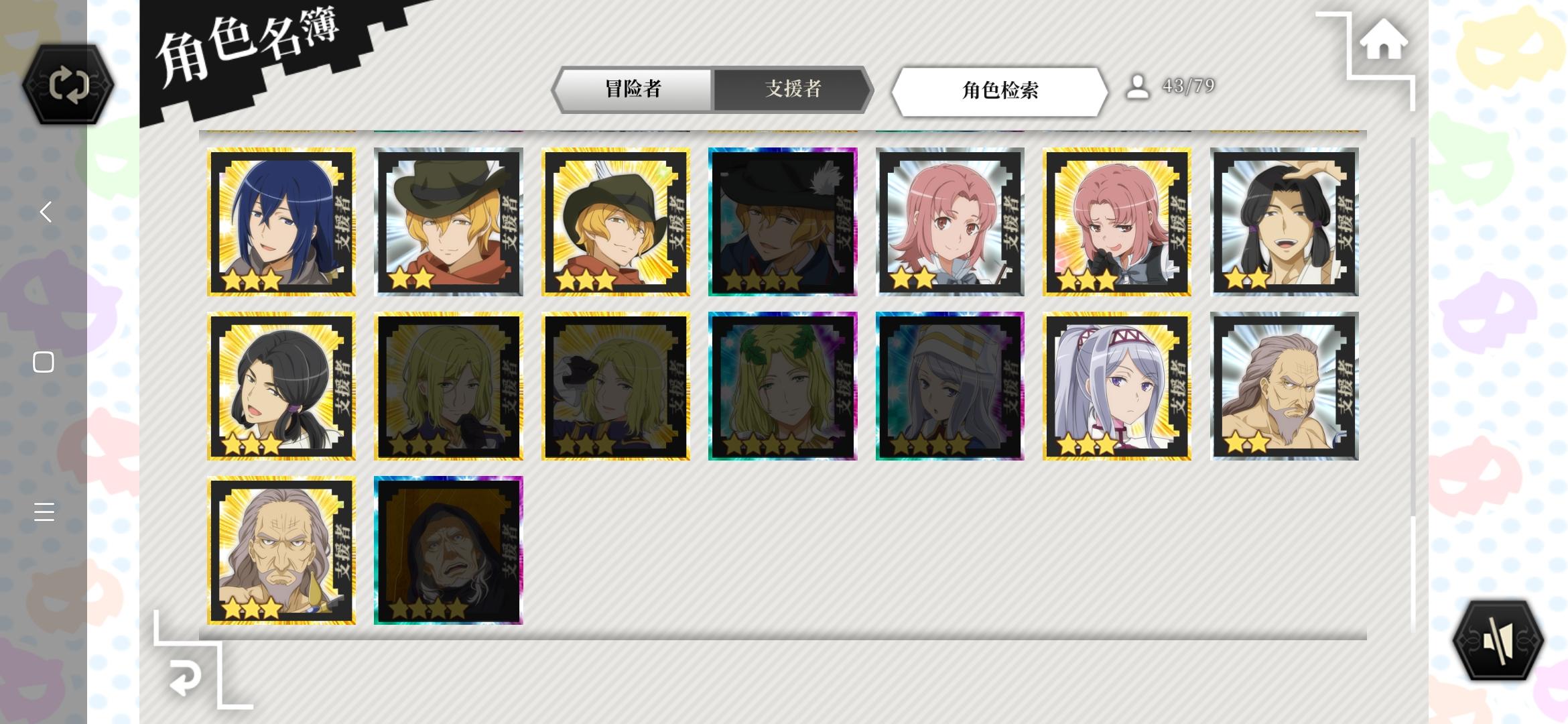Tap the hexagonal rotate-arrows icon

(68, 84)
